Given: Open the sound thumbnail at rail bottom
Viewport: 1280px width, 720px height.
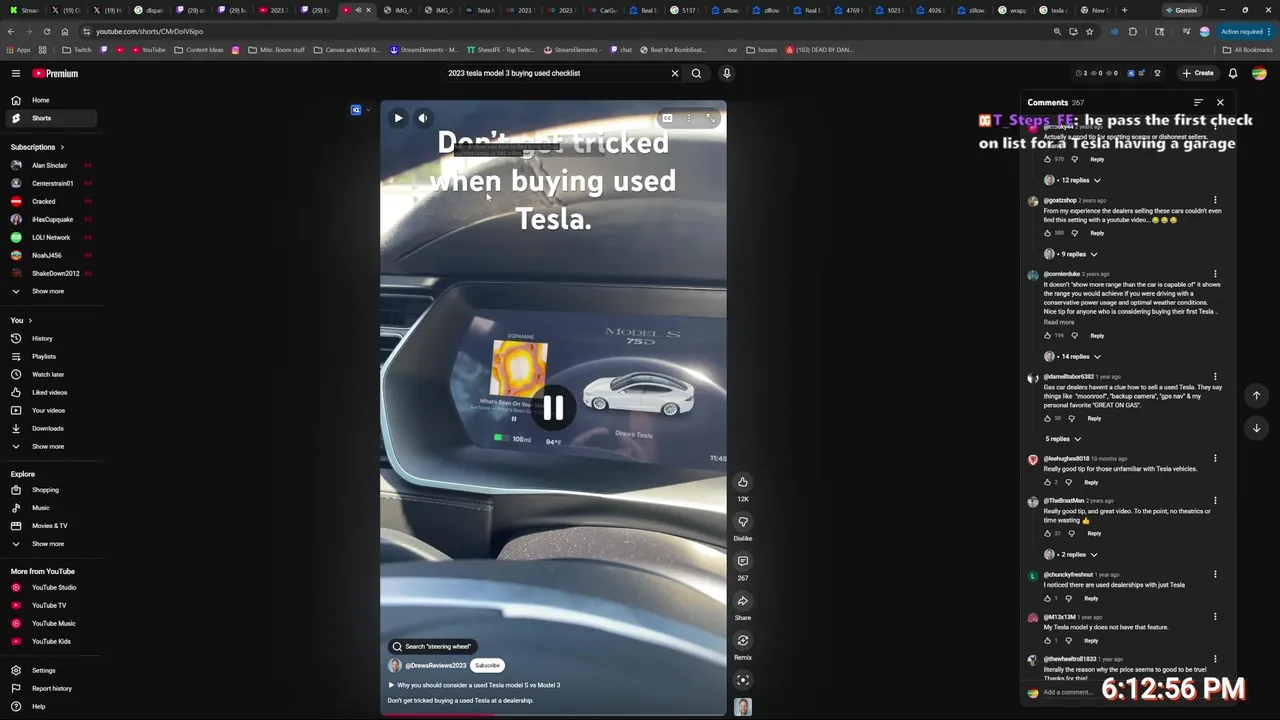Looking at the screenshot, I should 743,707.
